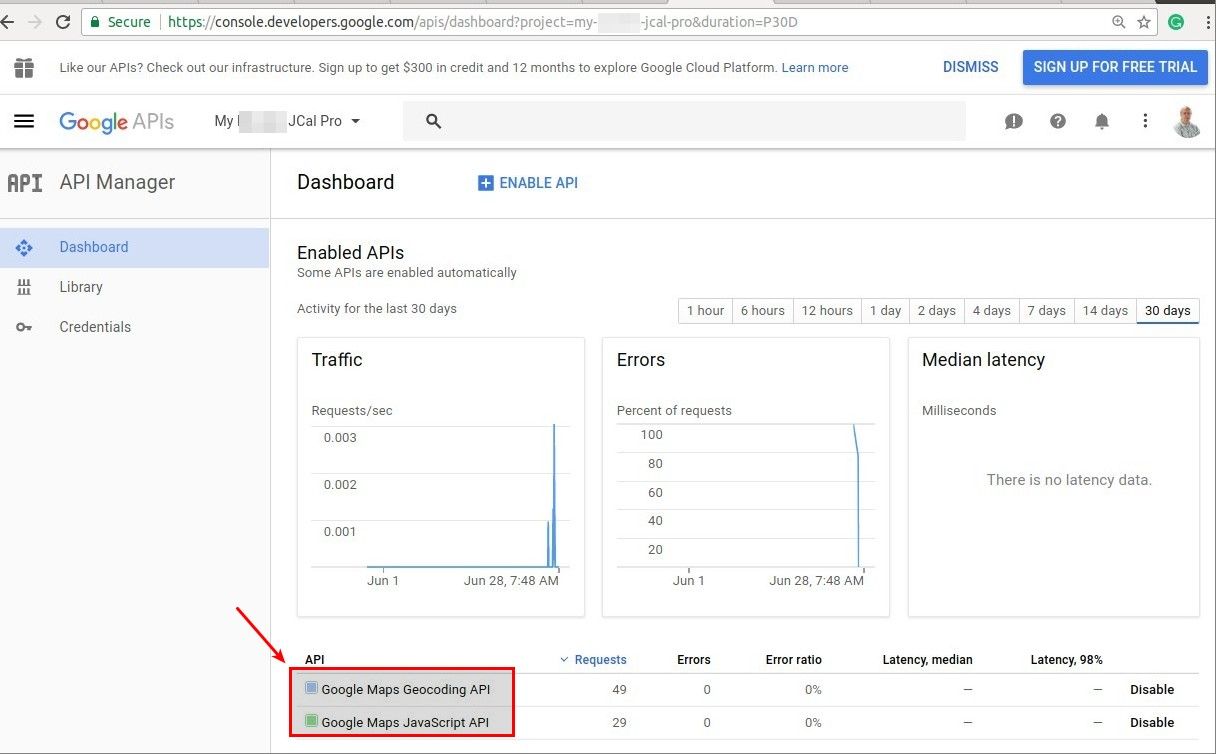Click the browser address bar URL
This screenshot has width=1216, height=754.
click(x=483, y=21)
